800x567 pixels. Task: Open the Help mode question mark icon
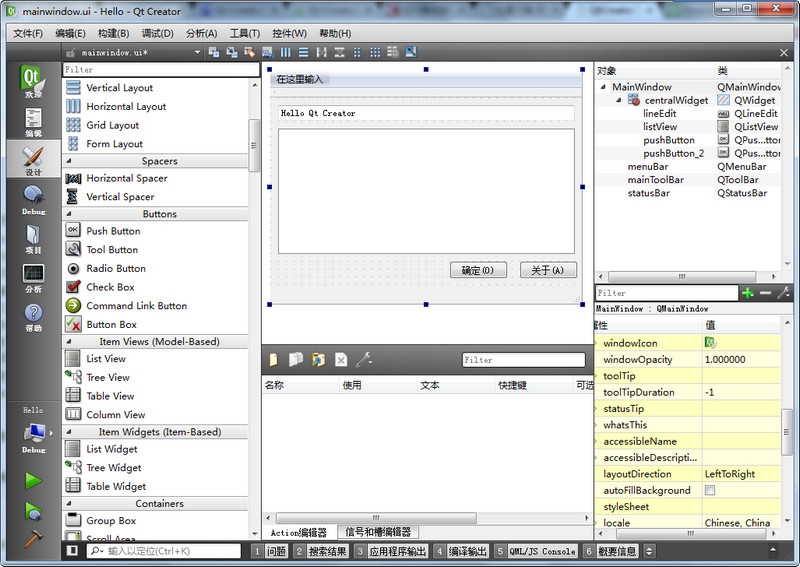[x=33, y=317]
